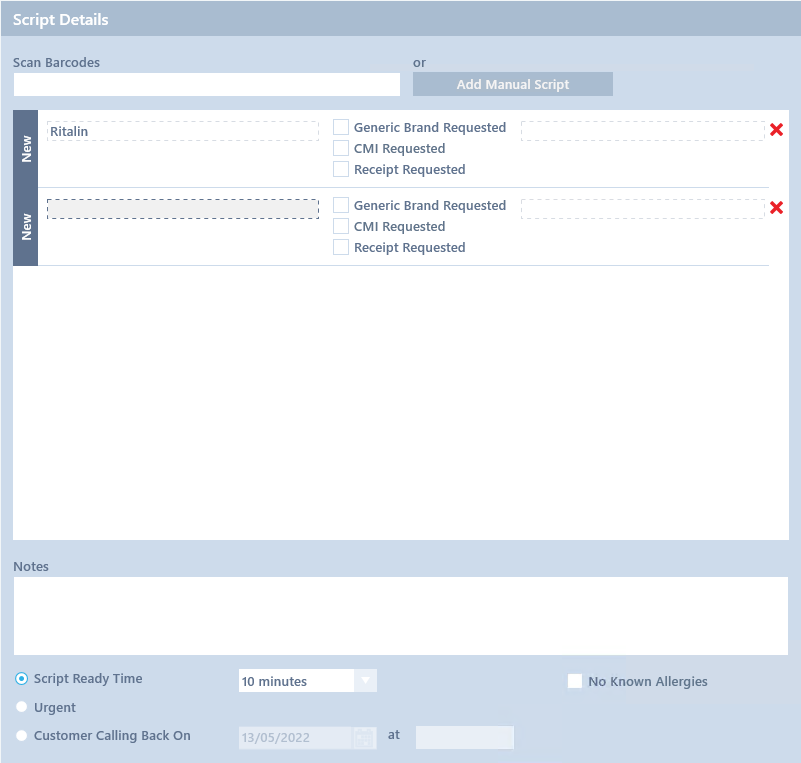
Task: Choose the Urgent radio option
Action: click(x=22, y=708)
